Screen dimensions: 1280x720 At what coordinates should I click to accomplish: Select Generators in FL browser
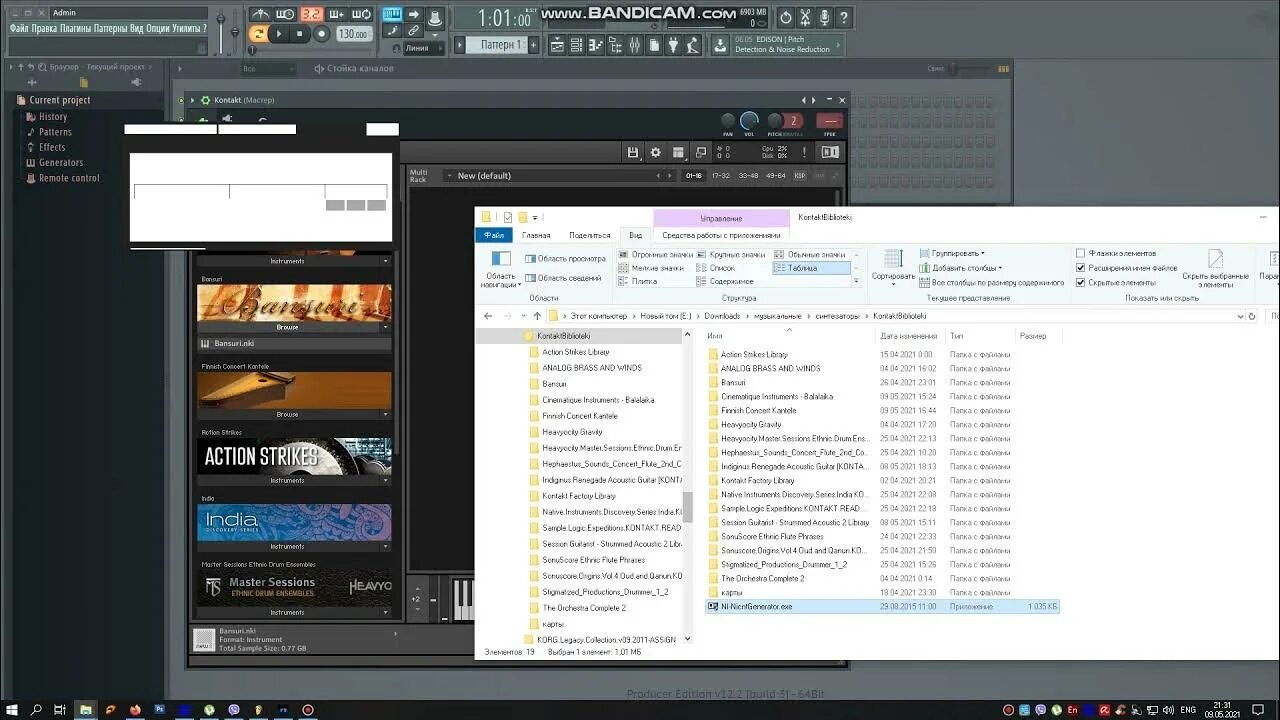(x=61, y=162)
